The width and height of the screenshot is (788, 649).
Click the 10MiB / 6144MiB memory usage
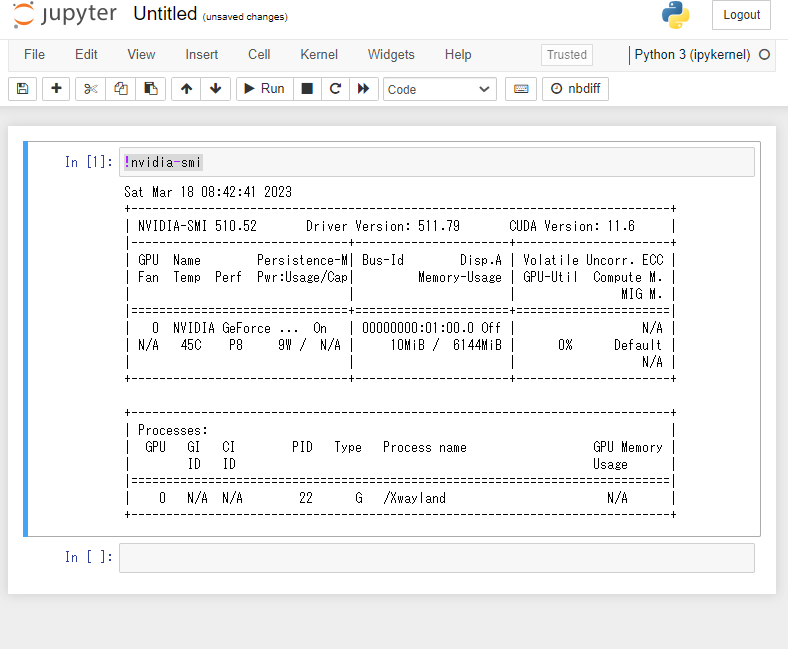tap(446, 345)
